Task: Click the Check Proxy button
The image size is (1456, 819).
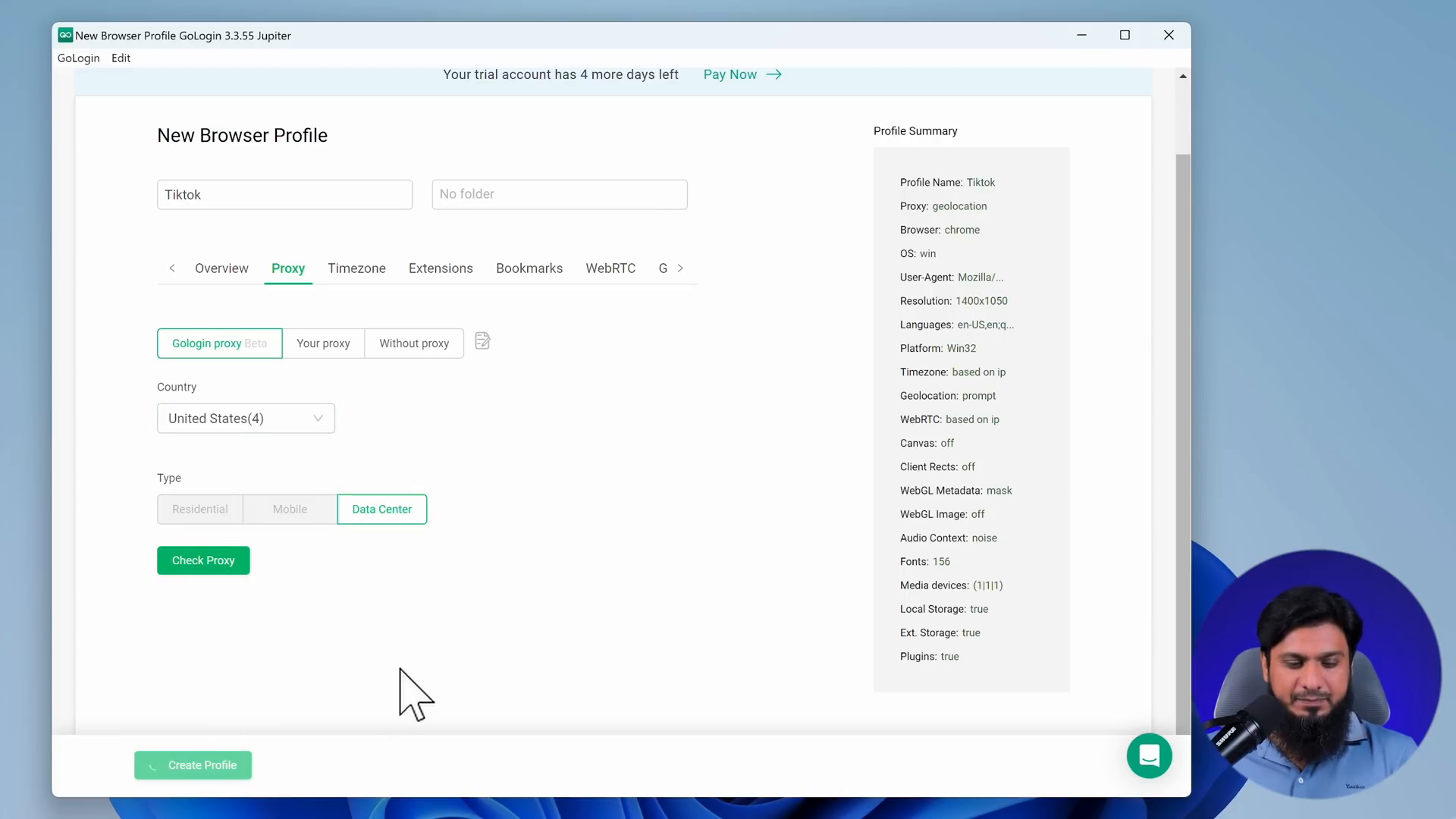Action: coord(203,560)
